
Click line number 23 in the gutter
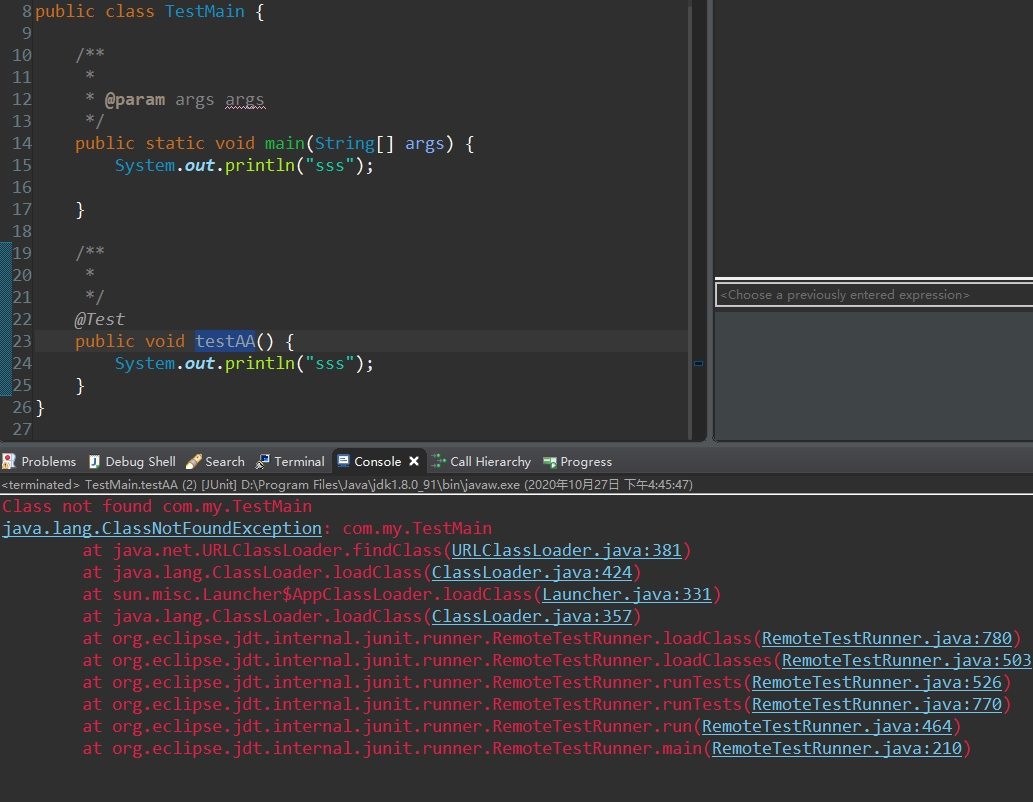pyautogui.click(x=22, y=341)
